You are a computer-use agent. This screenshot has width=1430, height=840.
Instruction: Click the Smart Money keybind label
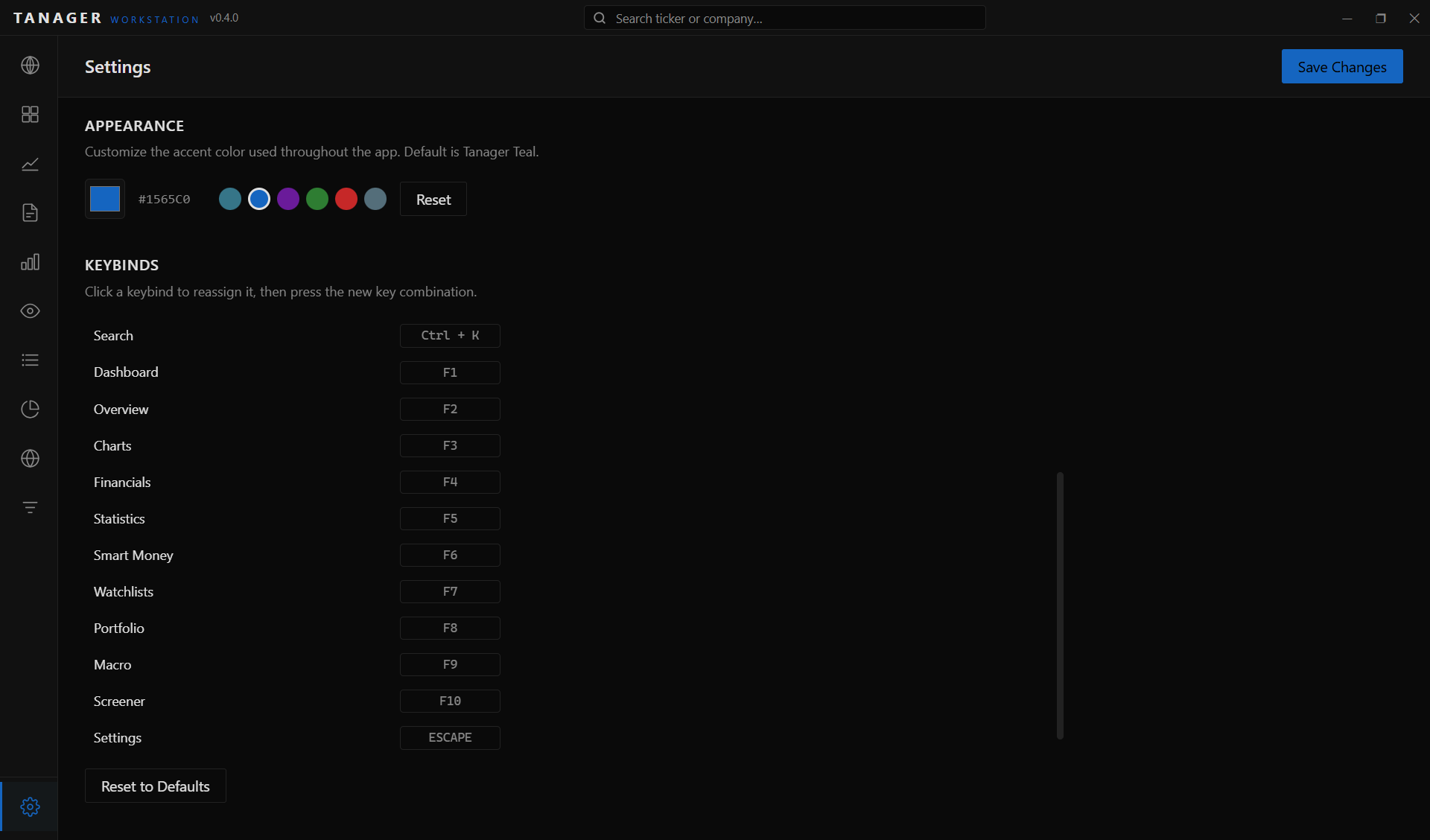[133, 555]
